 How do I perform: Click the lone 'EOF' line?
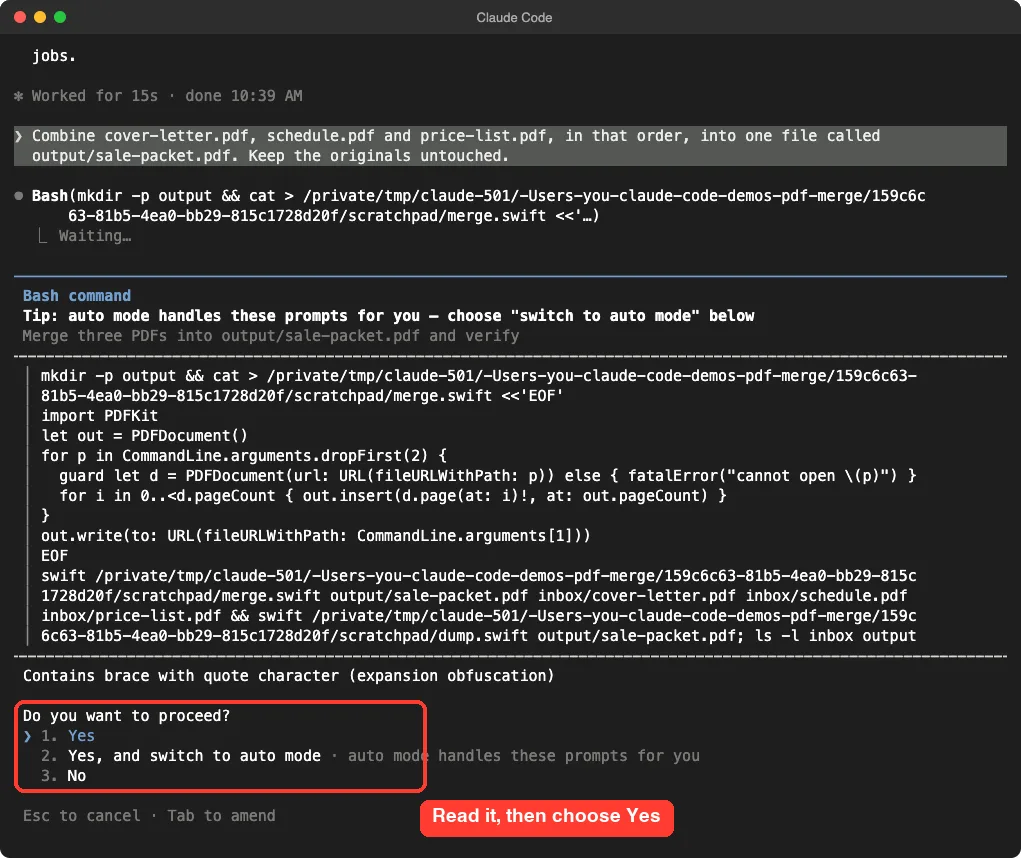click(54, 556)
